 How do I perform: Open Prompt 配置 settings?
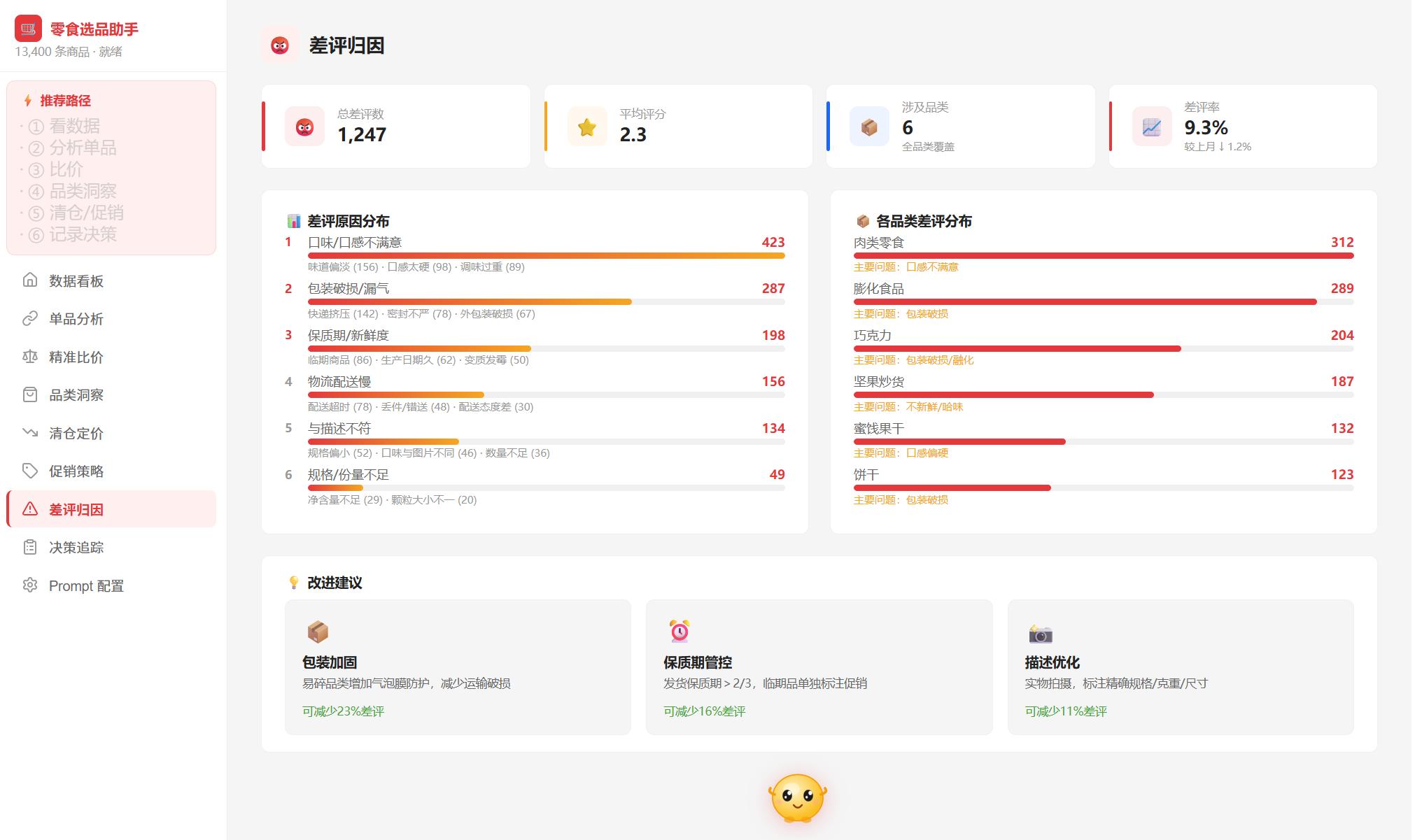(111, 585)
